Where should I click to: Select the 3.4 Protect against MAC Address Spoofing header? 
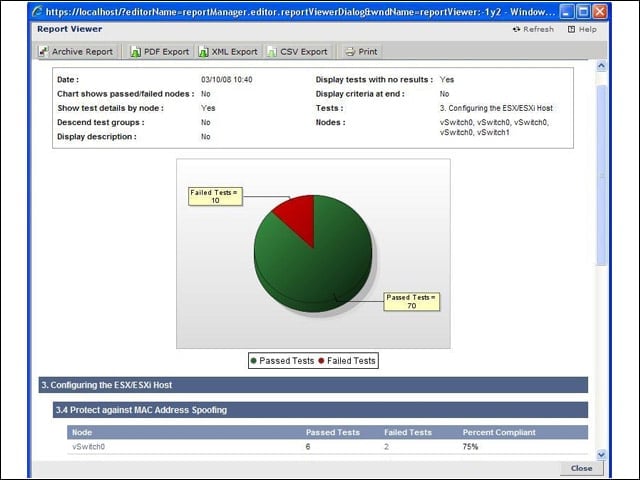320,410
